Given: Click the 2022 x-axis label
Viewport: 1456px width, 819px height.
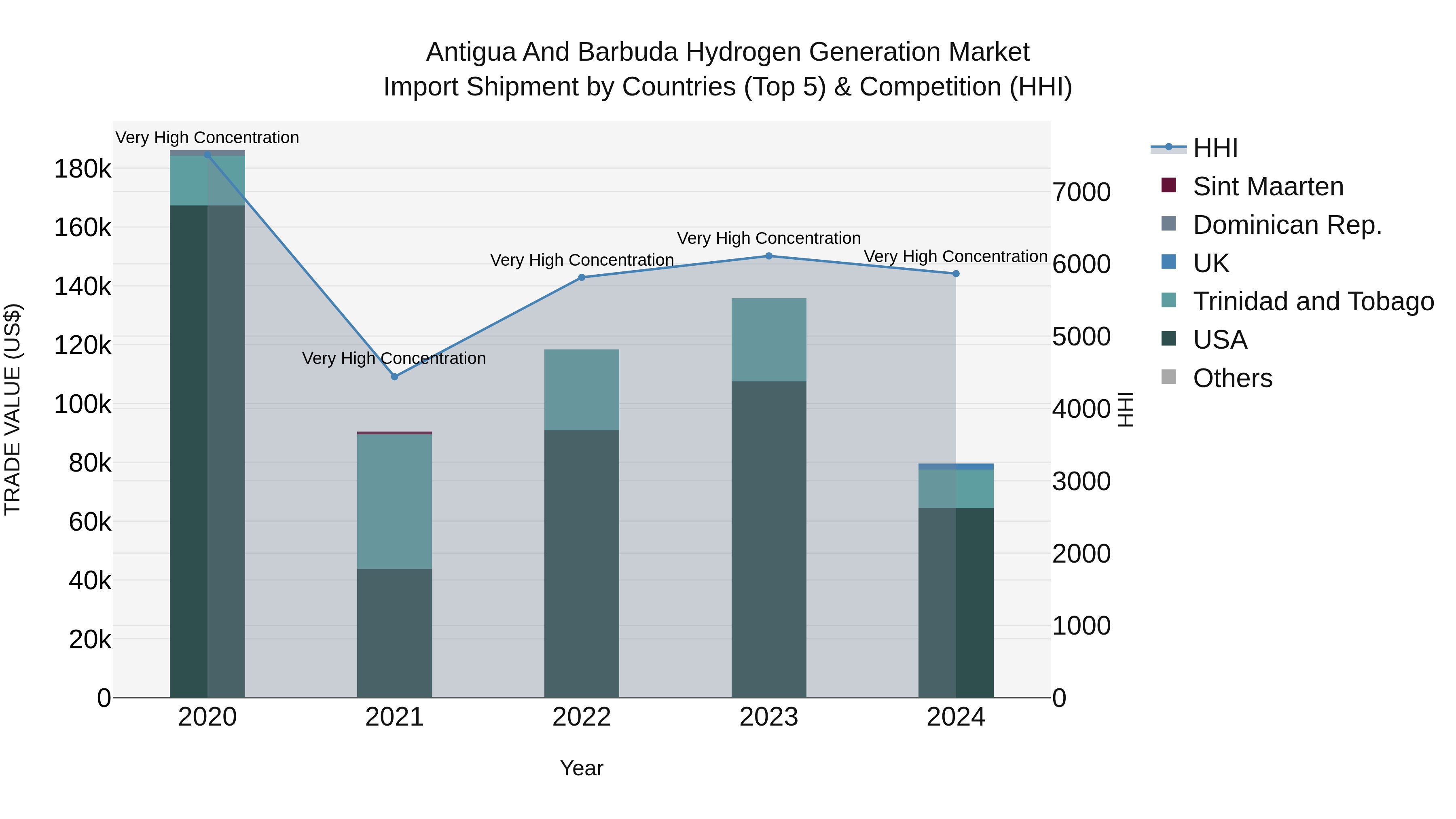Looking at the screenshot, I should pos(582,717).
